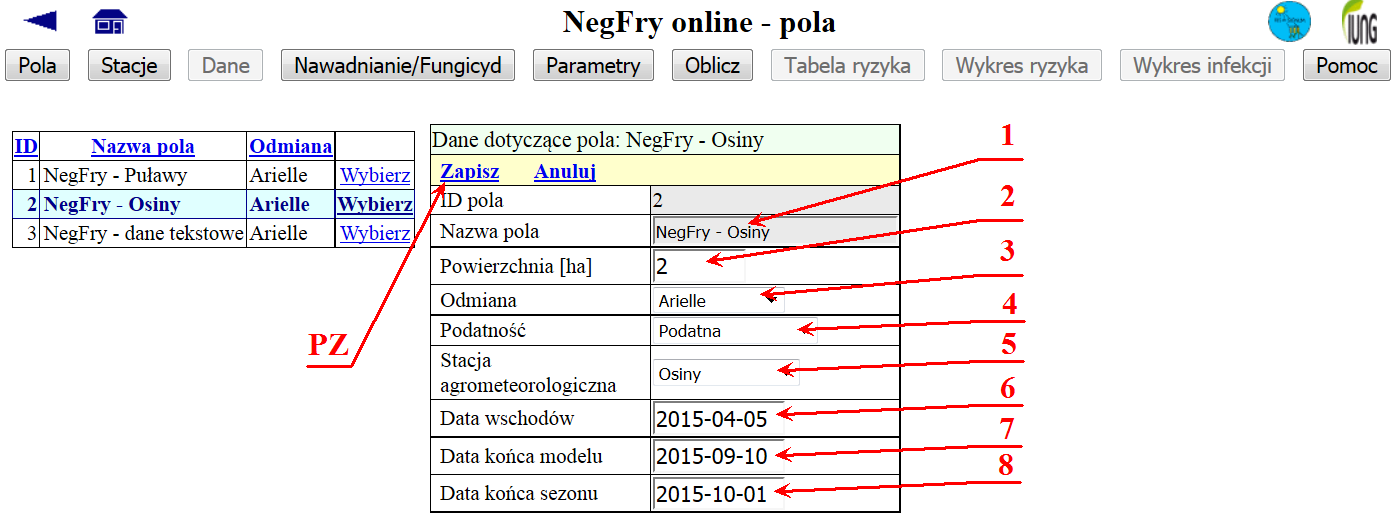This screenshot has width=1396, height=516.
Task: Click the Powierzchnia [ha] input
Action: [699, 267]
